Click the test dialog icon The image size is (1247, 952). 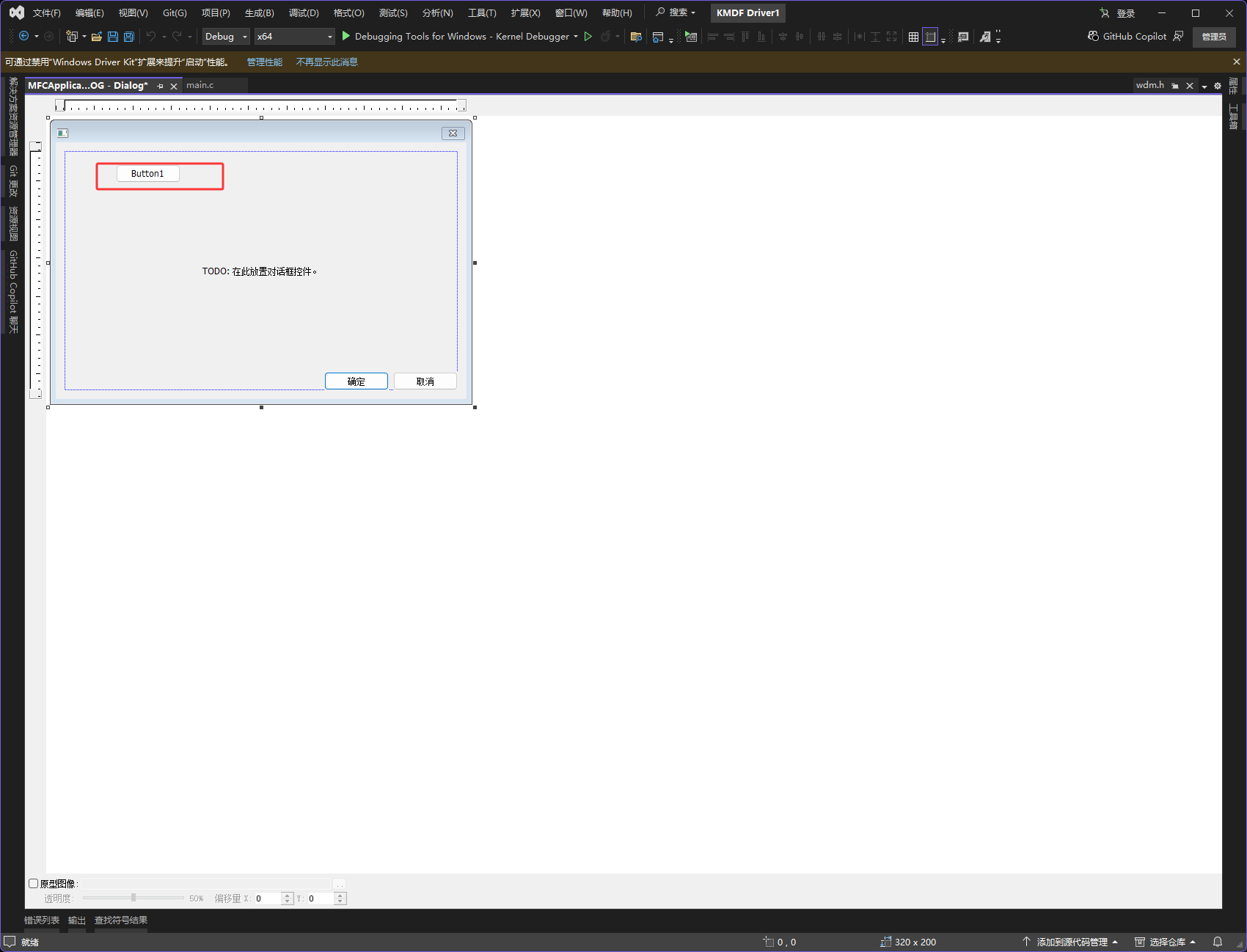click(691, 36)
